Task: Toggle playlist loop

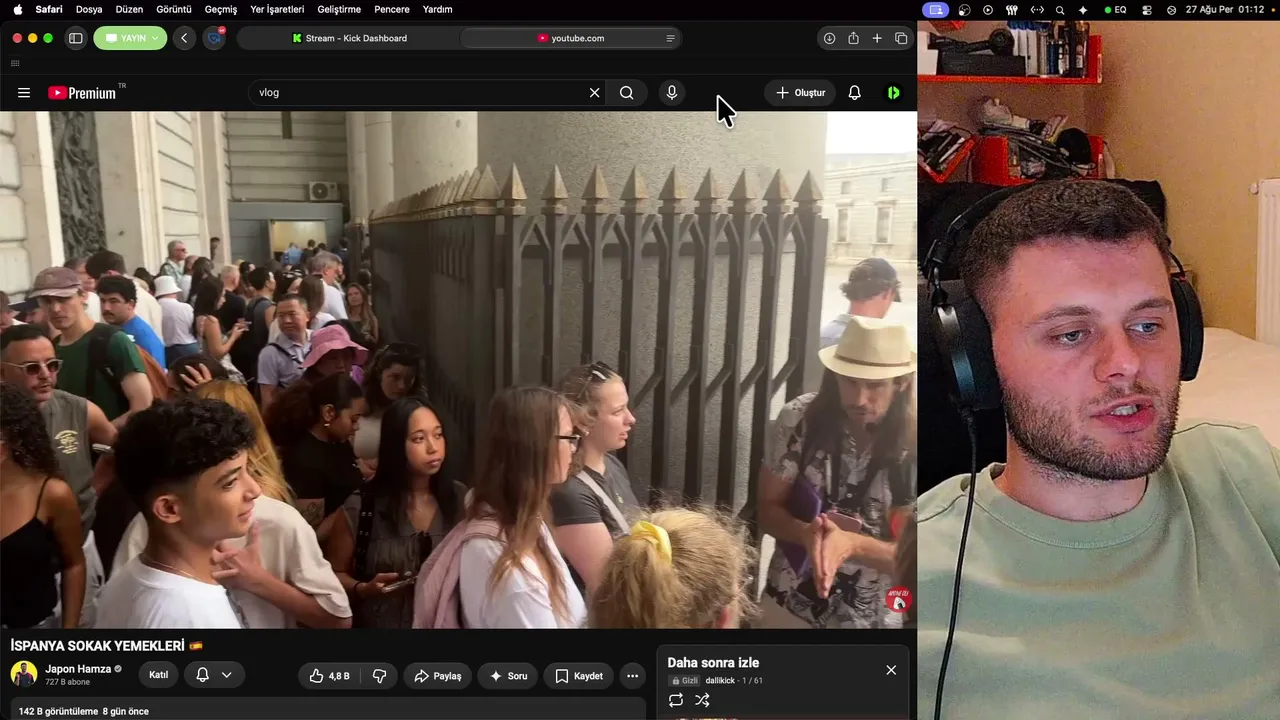Action: click(x=676, y=700)
